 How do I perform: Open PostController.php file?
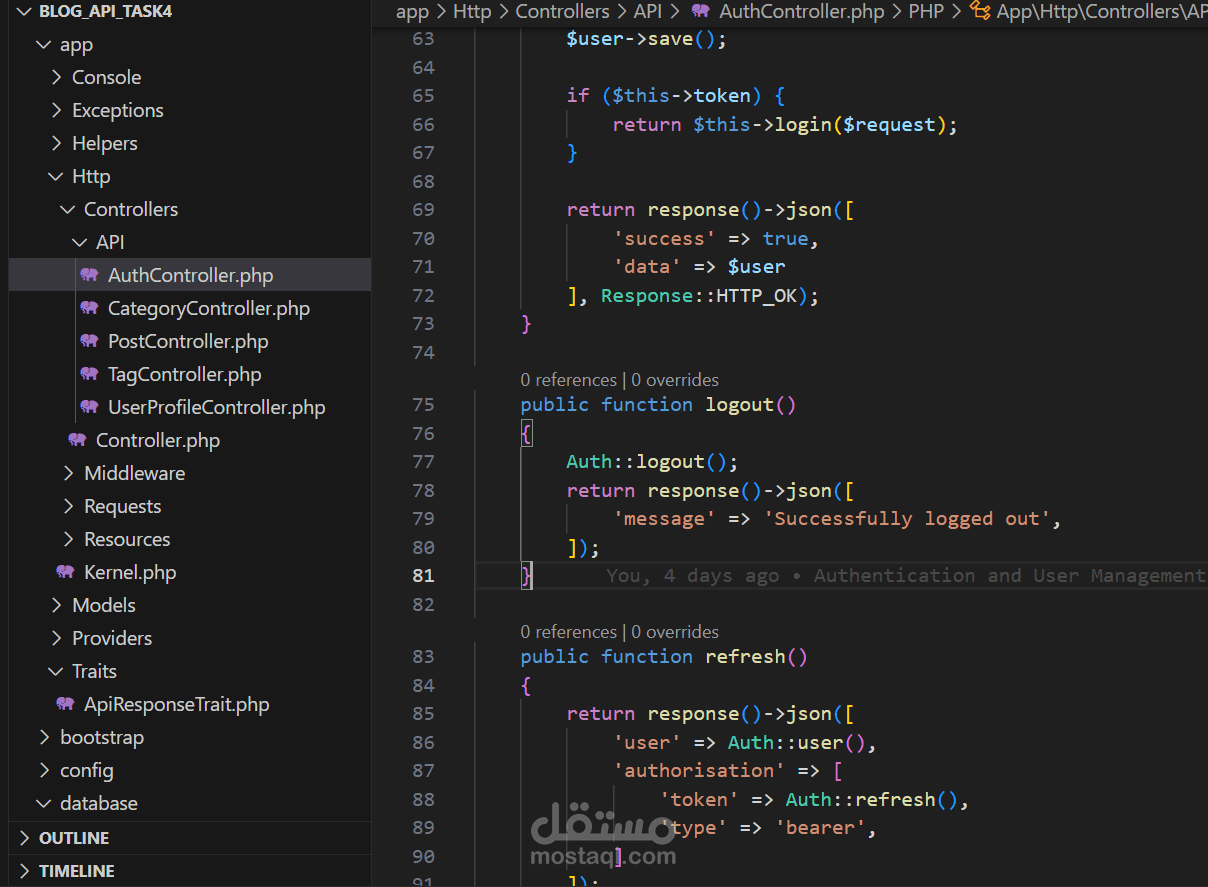coord(188,341)
